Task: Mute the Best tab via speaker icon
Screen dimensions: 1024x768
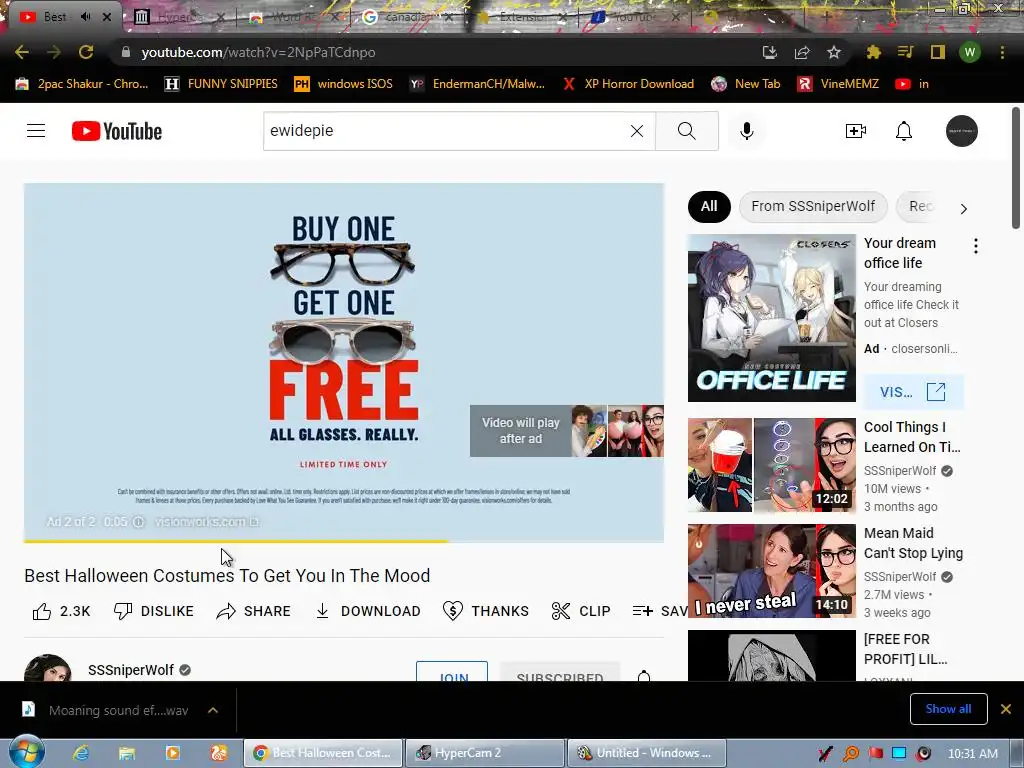Action: click(x=86, y=16)
